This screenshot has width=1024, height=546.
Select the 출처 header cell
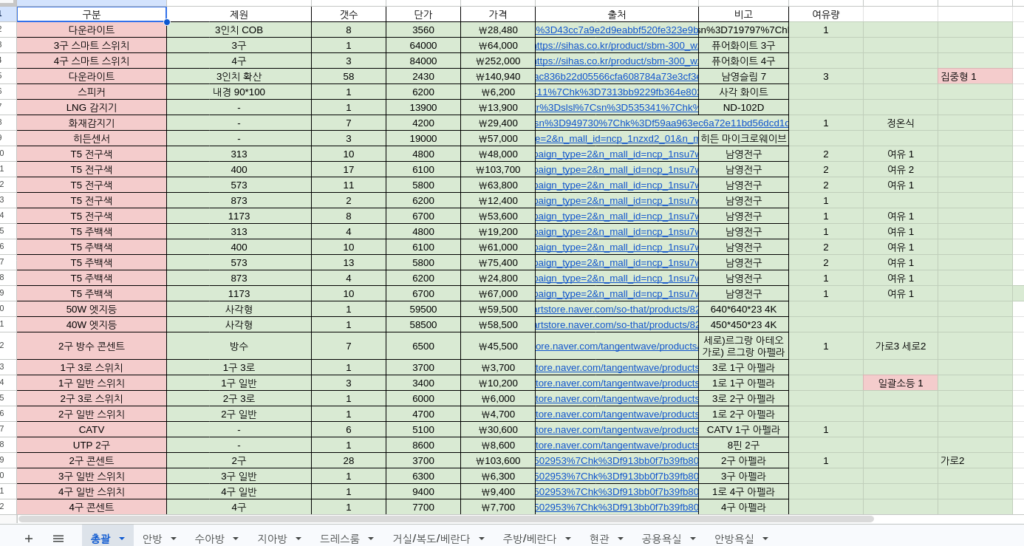click(616, 14)
